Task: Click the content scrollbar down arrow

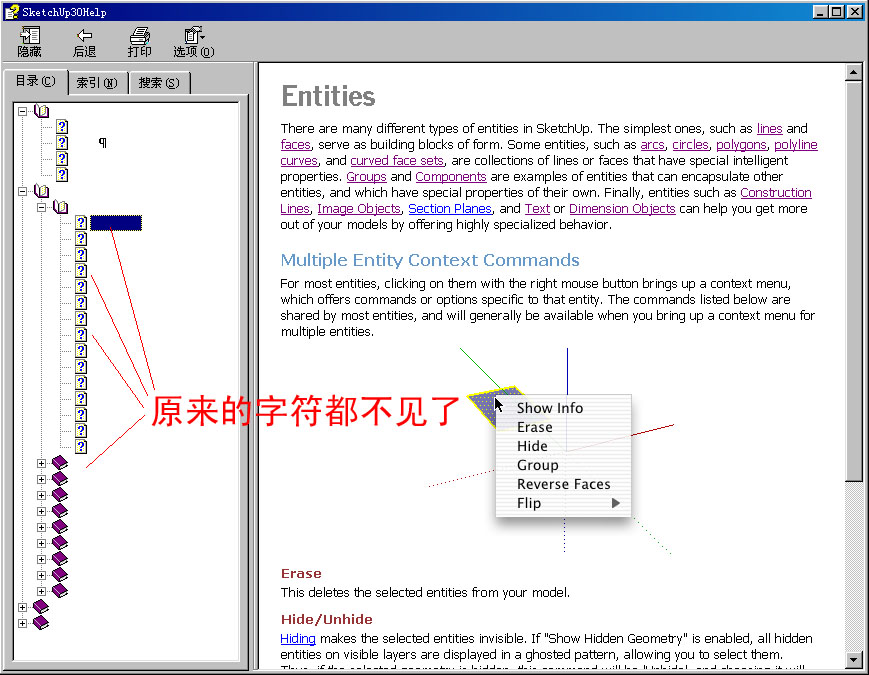Action: point(853,659)
